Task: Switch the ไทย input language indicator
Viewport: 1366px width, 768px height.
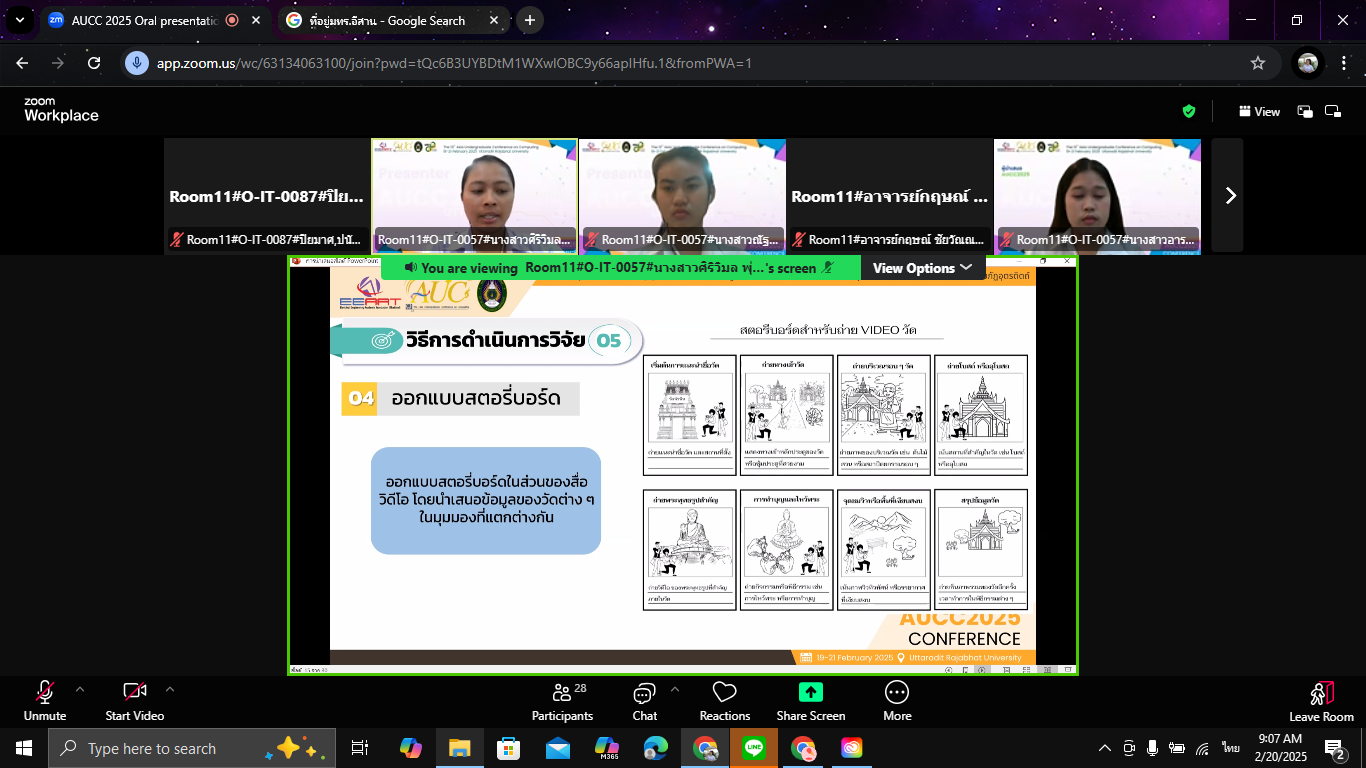Action: [1231, 748]
